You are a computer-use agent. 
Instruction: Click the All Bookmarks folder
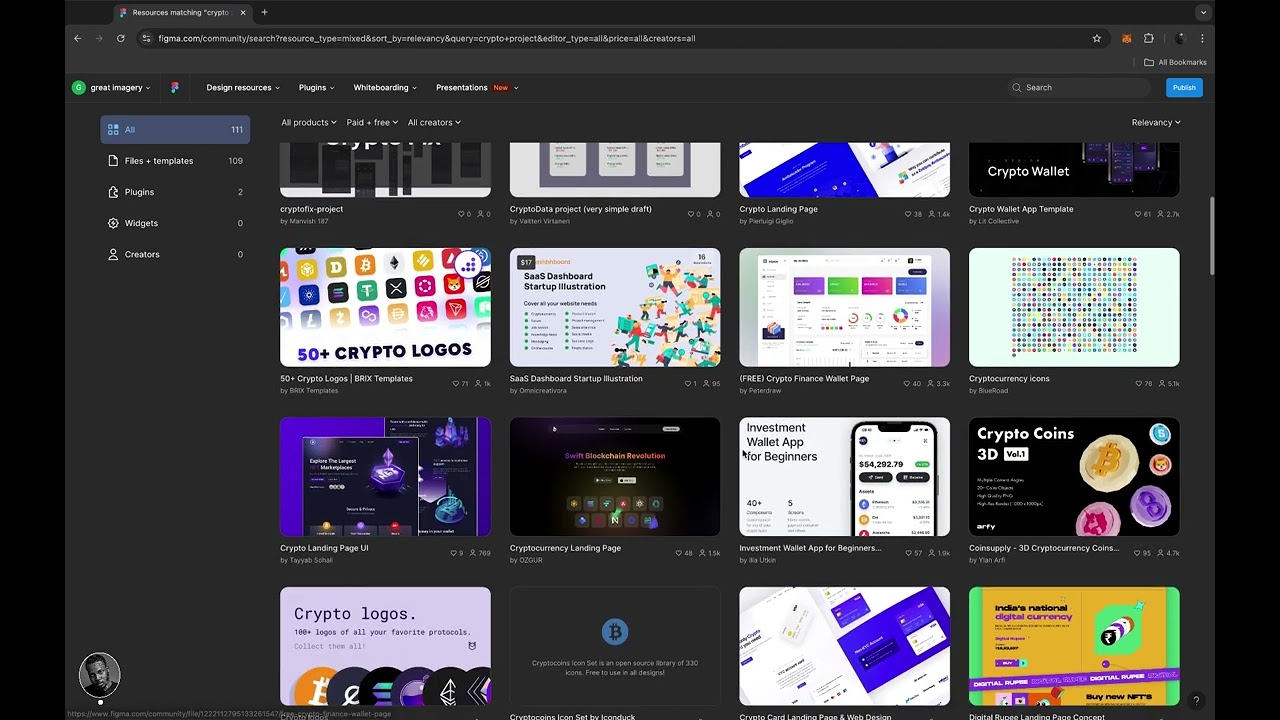(1175, 62)
